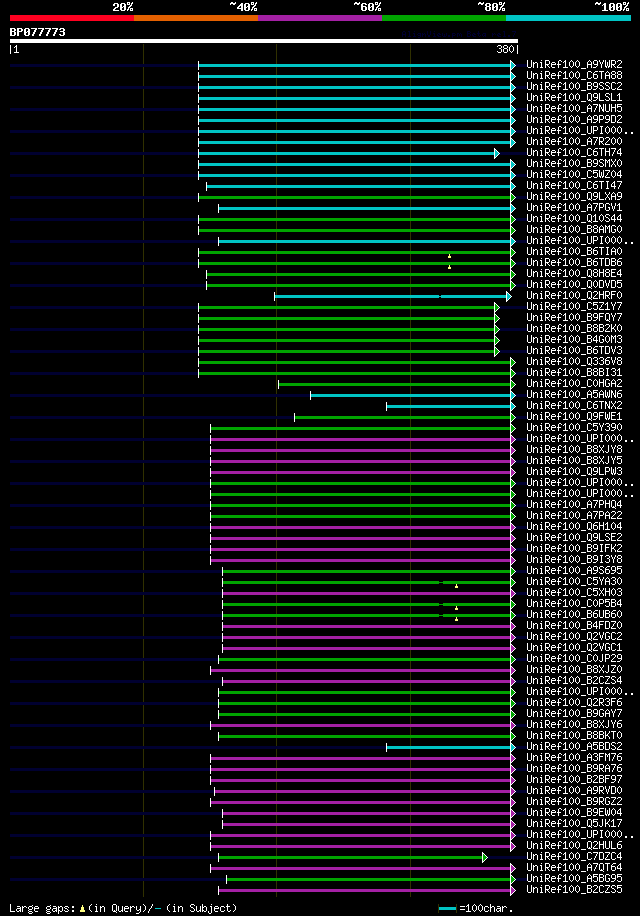Viewport: 640px width, 916px height.
Task: Select the UniRef100_B6TDV3 label
Action: pyautogui.click(x=574, y=351)
